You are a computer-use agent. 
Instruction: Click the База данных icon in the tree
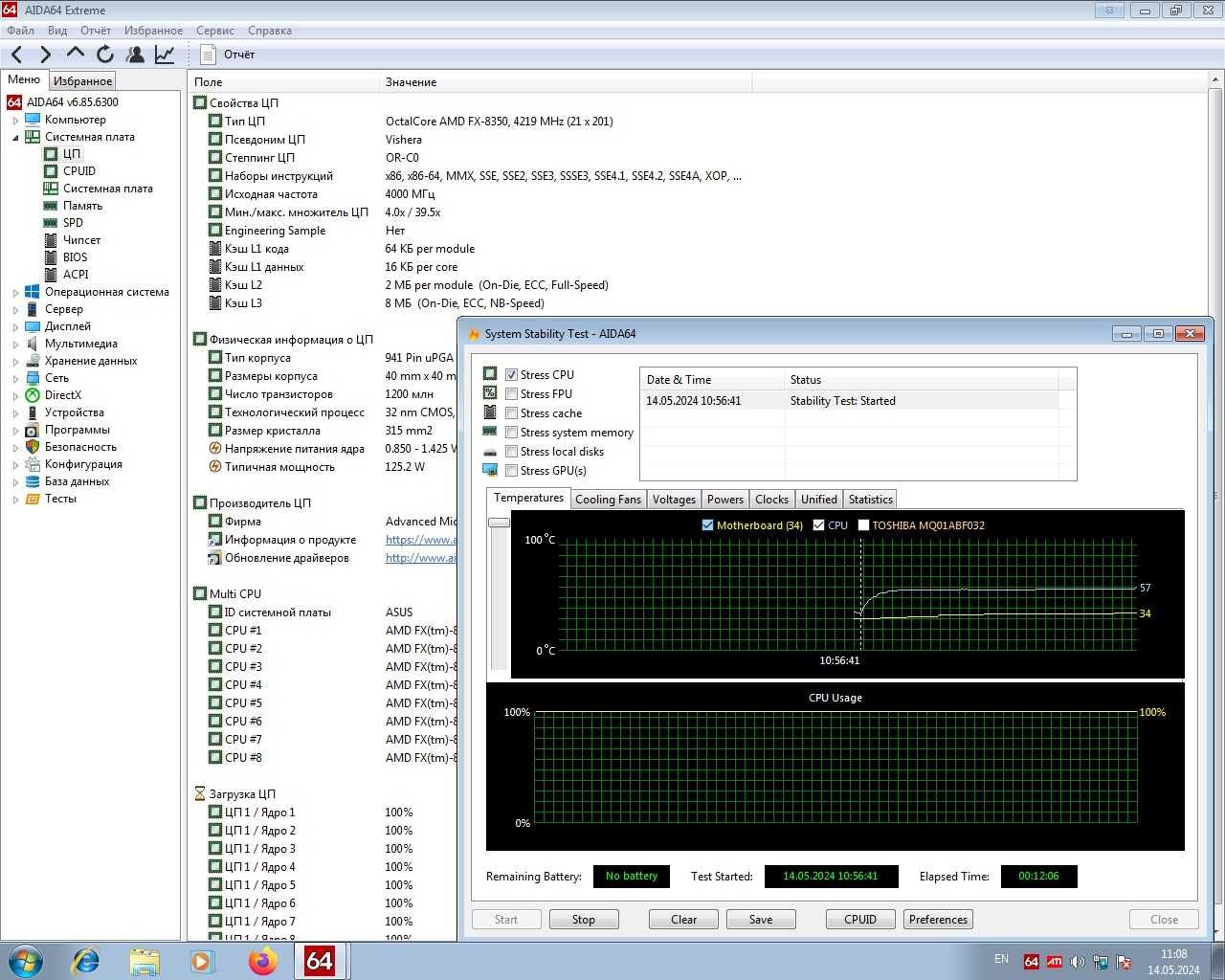[33, 481]
